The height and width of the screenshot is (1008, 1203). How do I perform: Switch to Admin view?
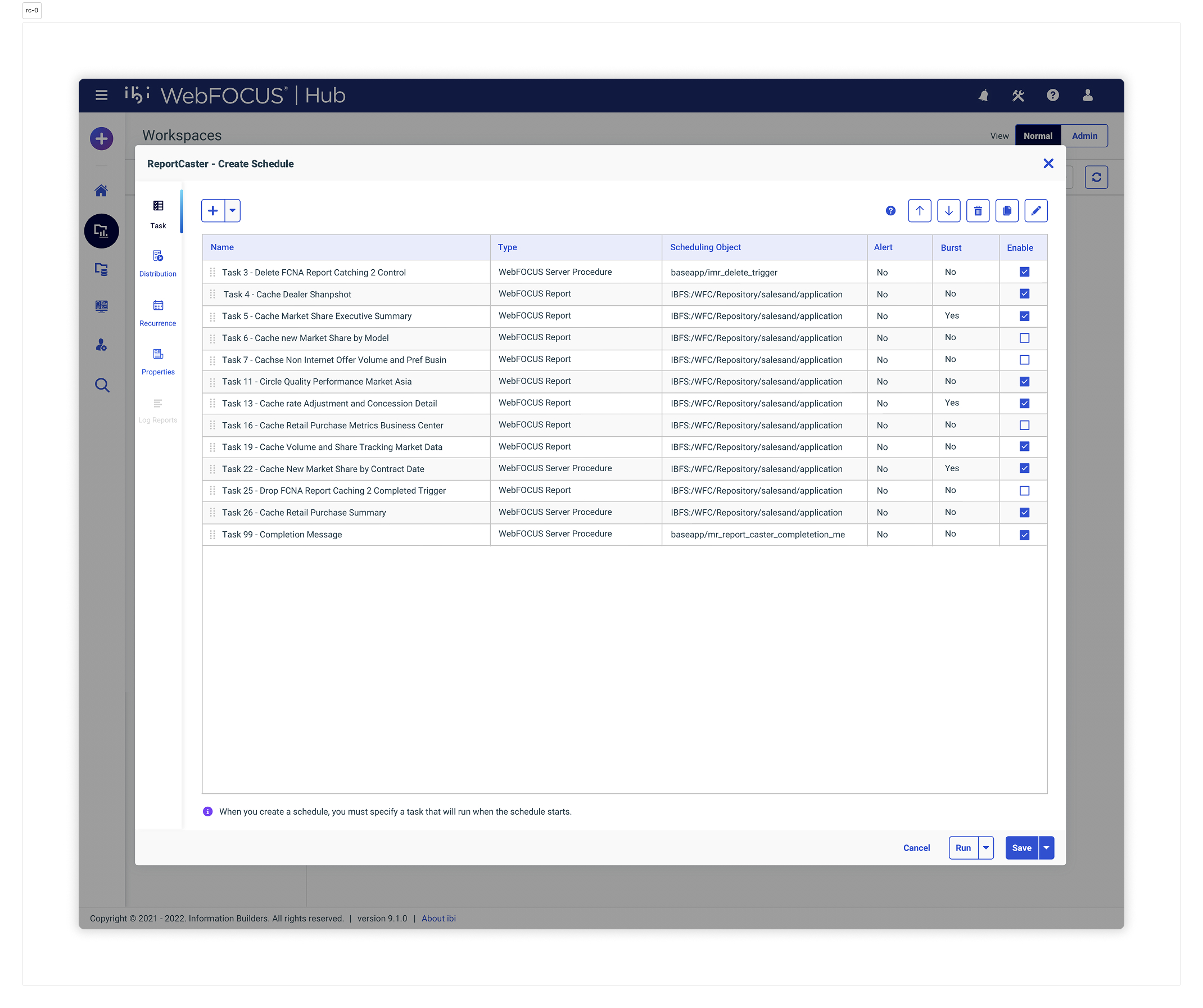pos(1084,136)
